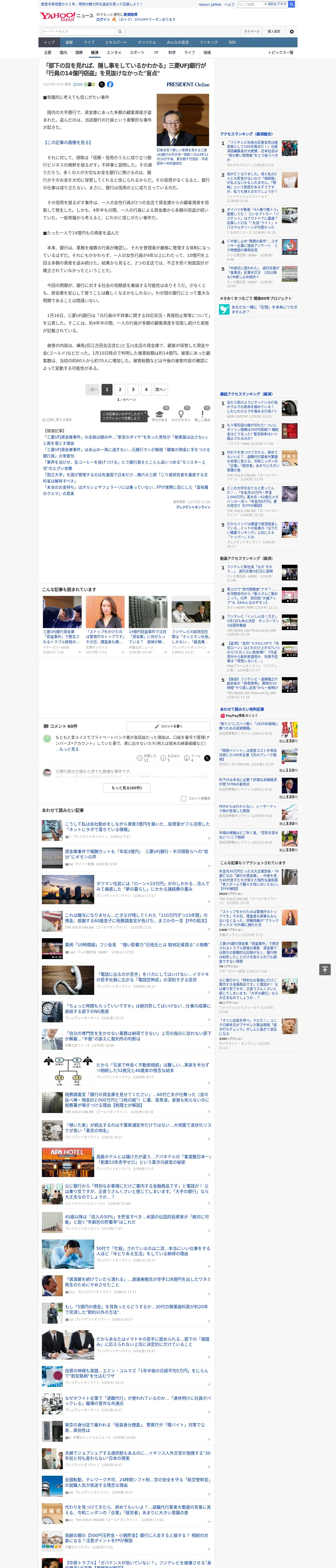336x1568 pixels.
Task: Dismiss 三菱UFJ銀行貸金庫 recommended card
Action: tap(80, 652)
